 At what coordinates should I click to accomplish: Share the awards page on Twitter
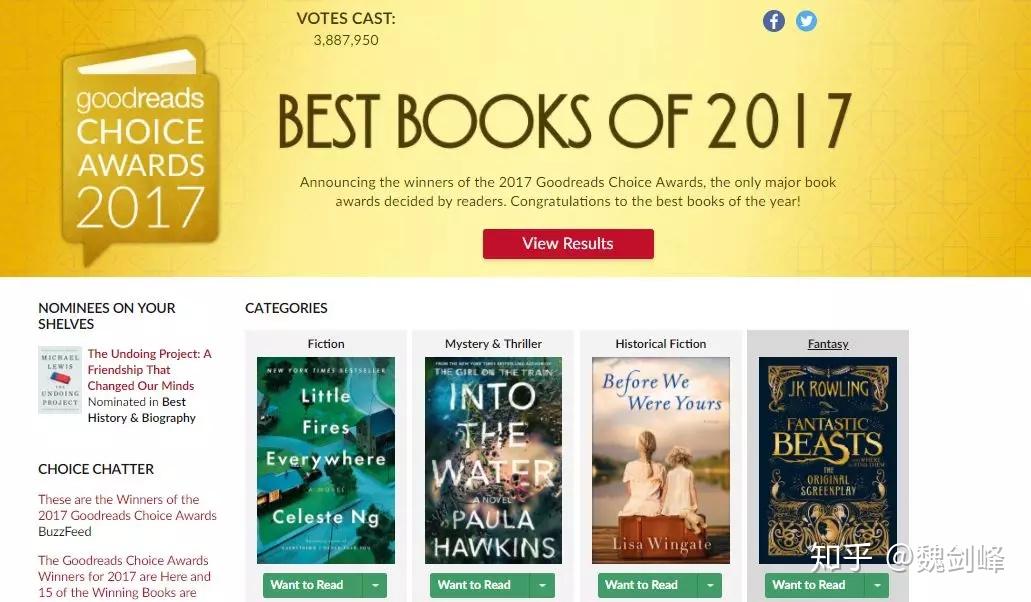pyautogui.click(x=807, y=21)
